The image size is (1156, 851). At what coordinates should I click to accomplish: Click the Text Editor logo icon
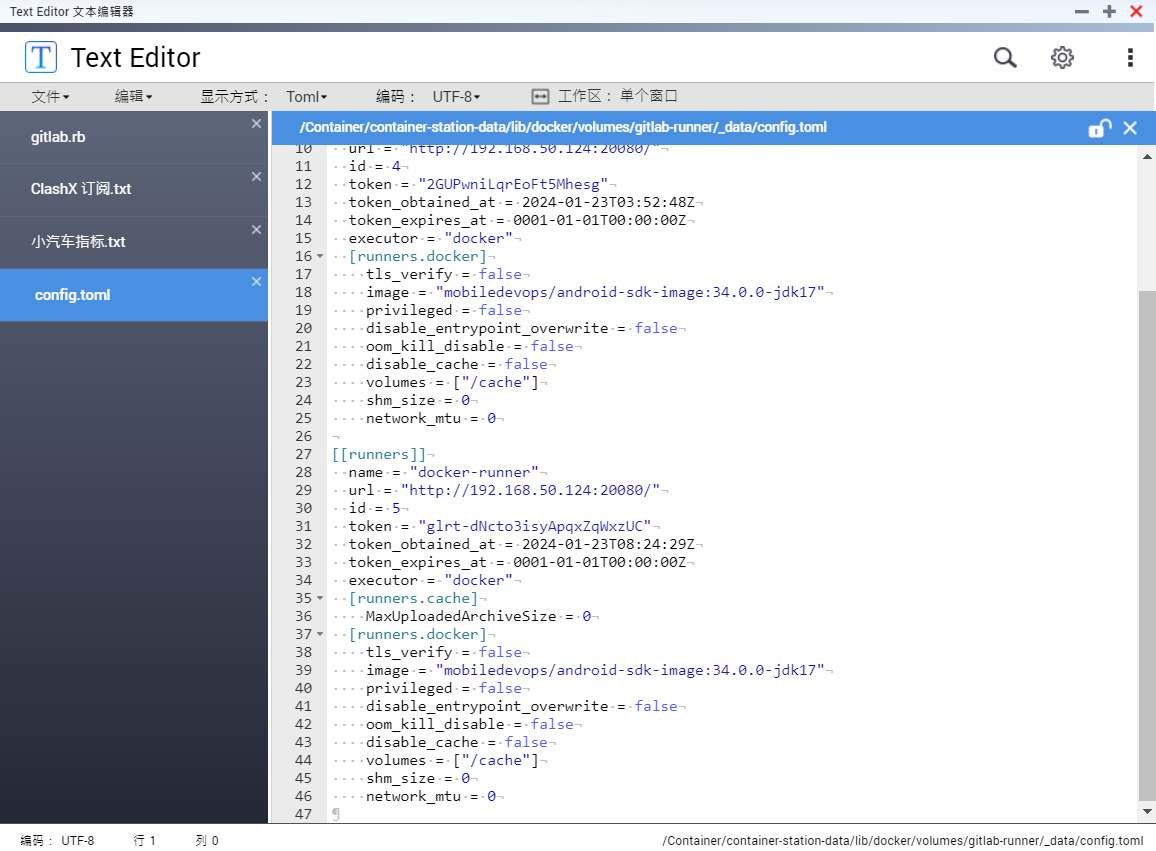coord(41,57)
